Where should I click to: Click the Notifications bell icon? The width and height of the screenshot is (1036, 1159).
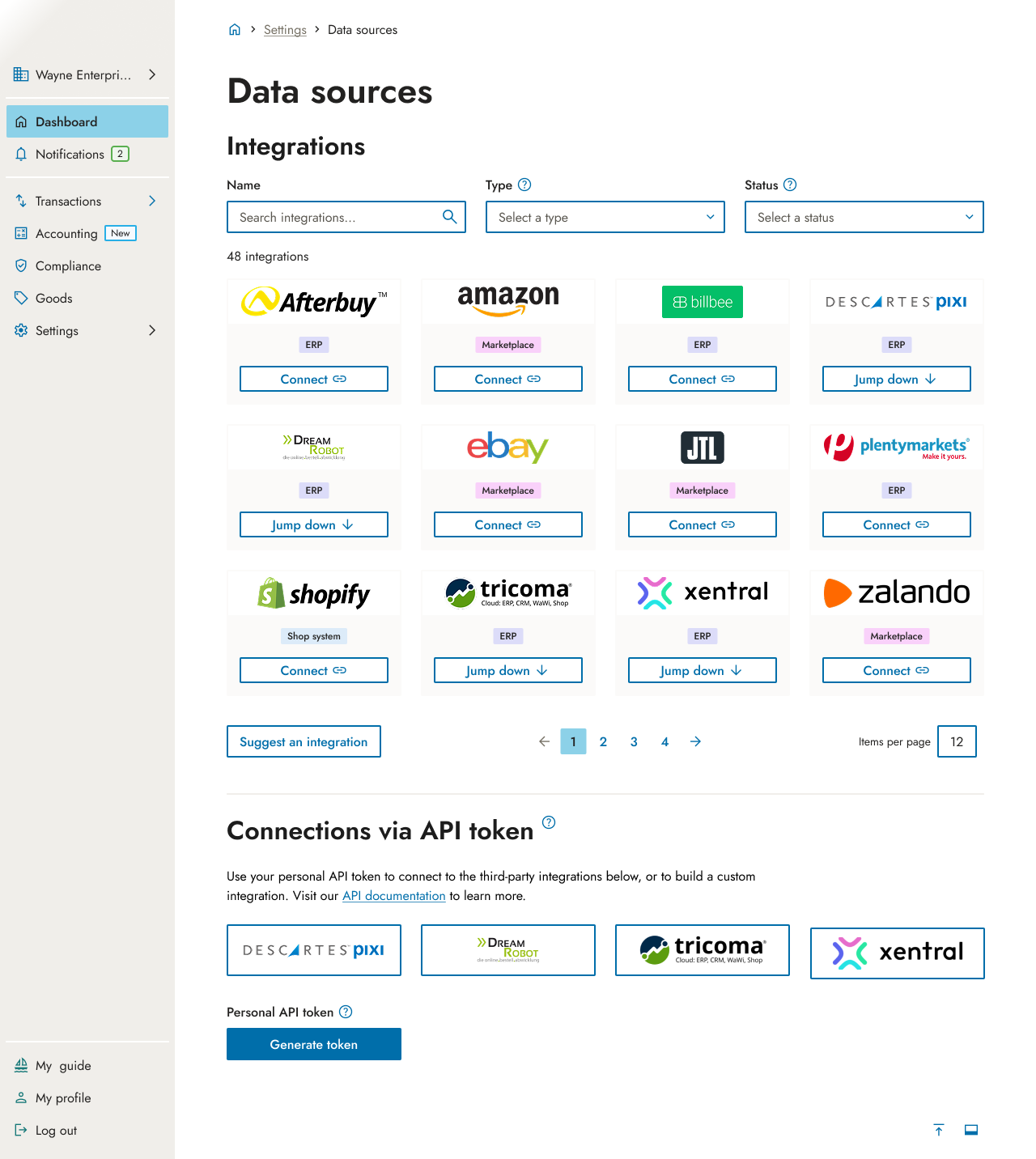(21, 154)
